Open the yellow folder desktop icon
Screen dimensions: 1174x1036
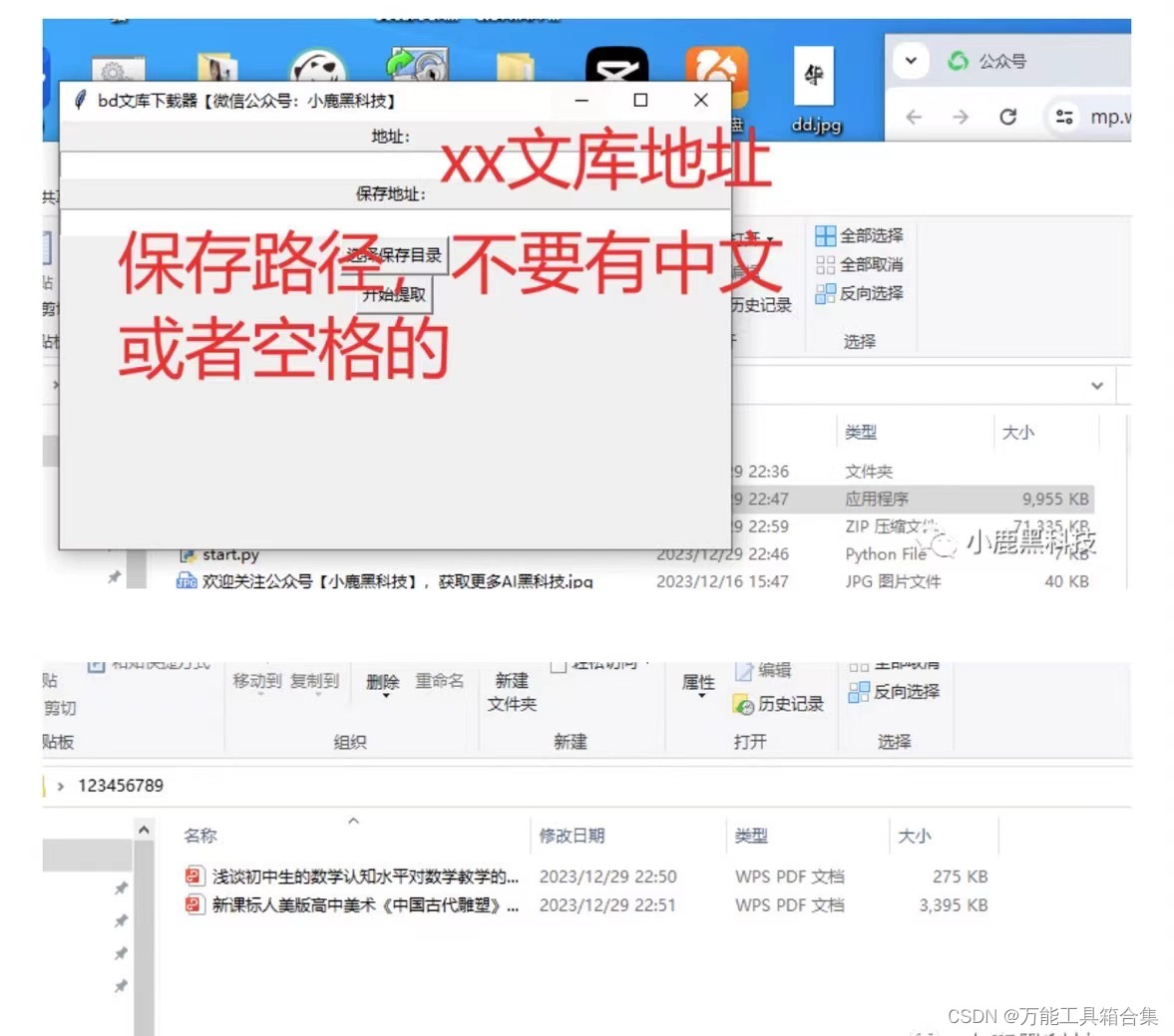pos(515,68)
